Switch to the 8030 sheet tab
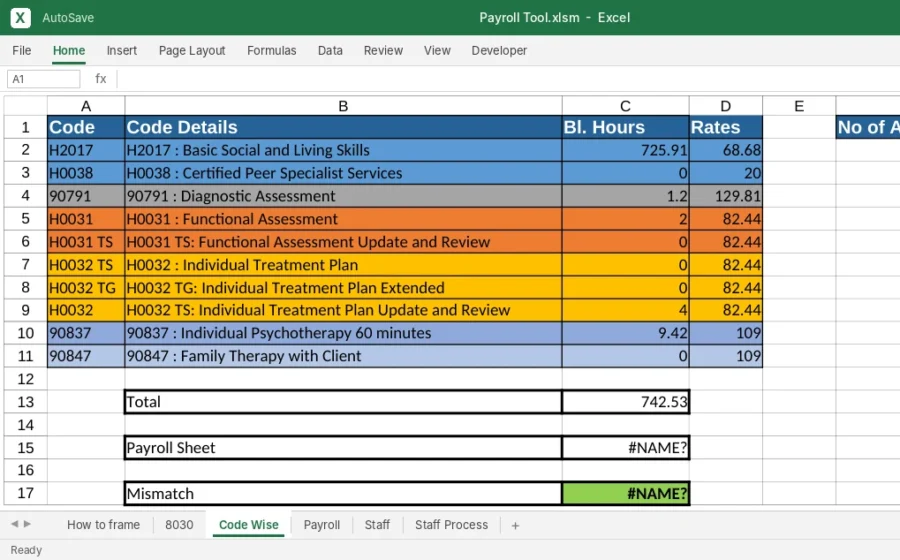 179,525
